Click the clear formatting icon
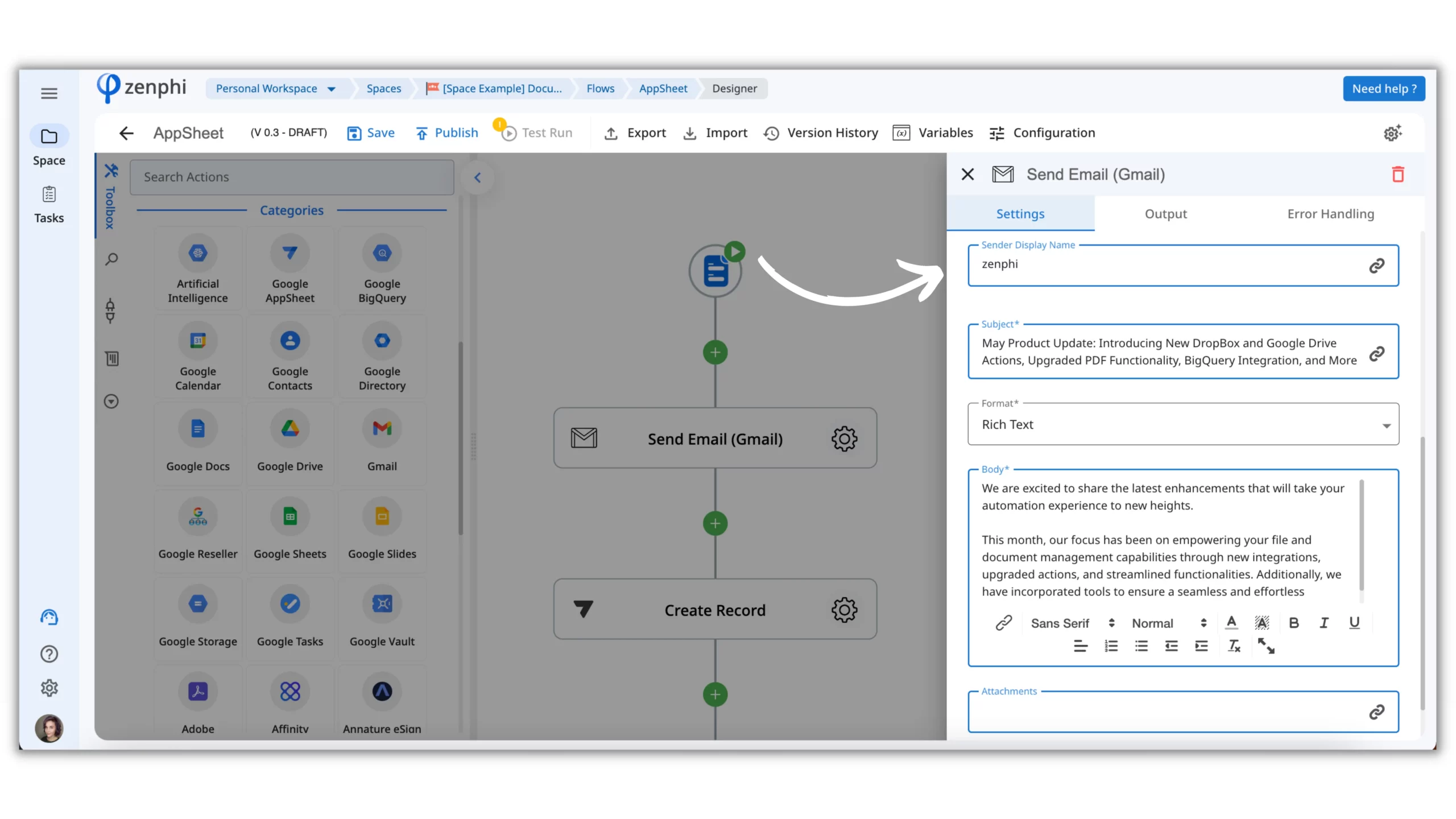Viewport: 1456px width, 819px height. (1234, 646)
